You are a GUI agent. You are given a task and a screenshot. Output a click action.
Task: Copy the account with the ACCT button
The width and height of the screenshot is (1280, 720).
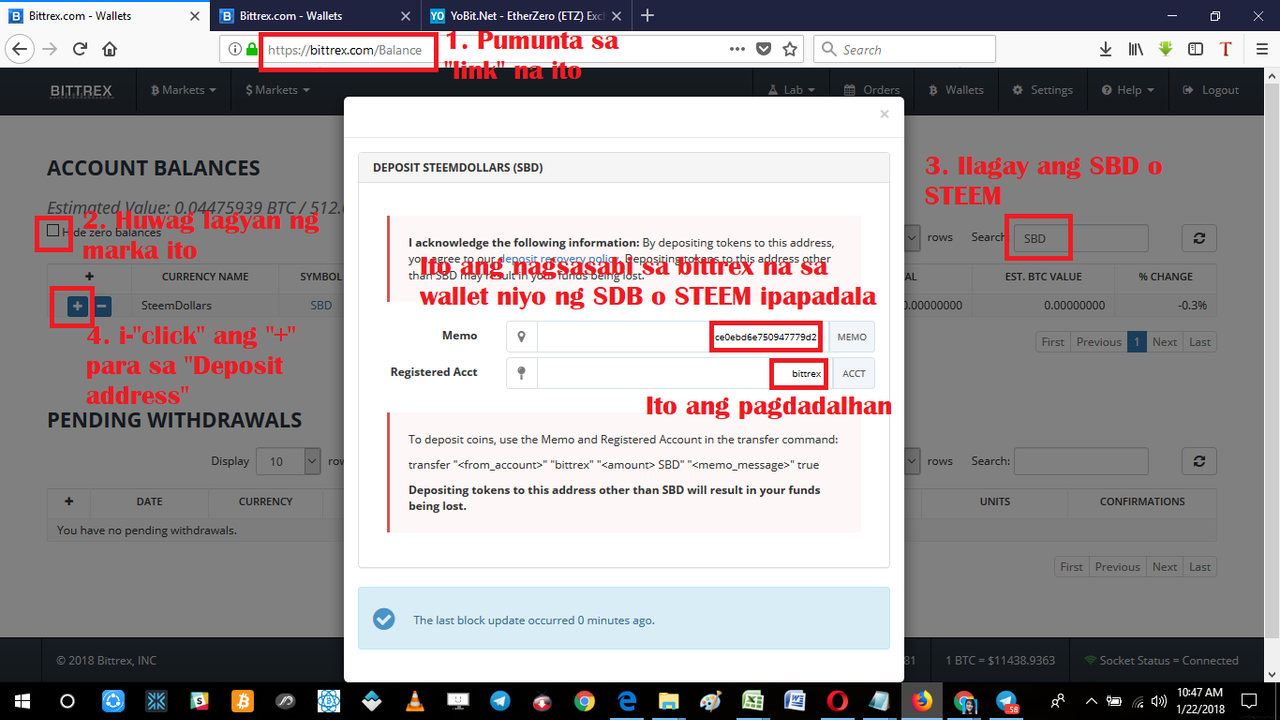coord(853,373)
